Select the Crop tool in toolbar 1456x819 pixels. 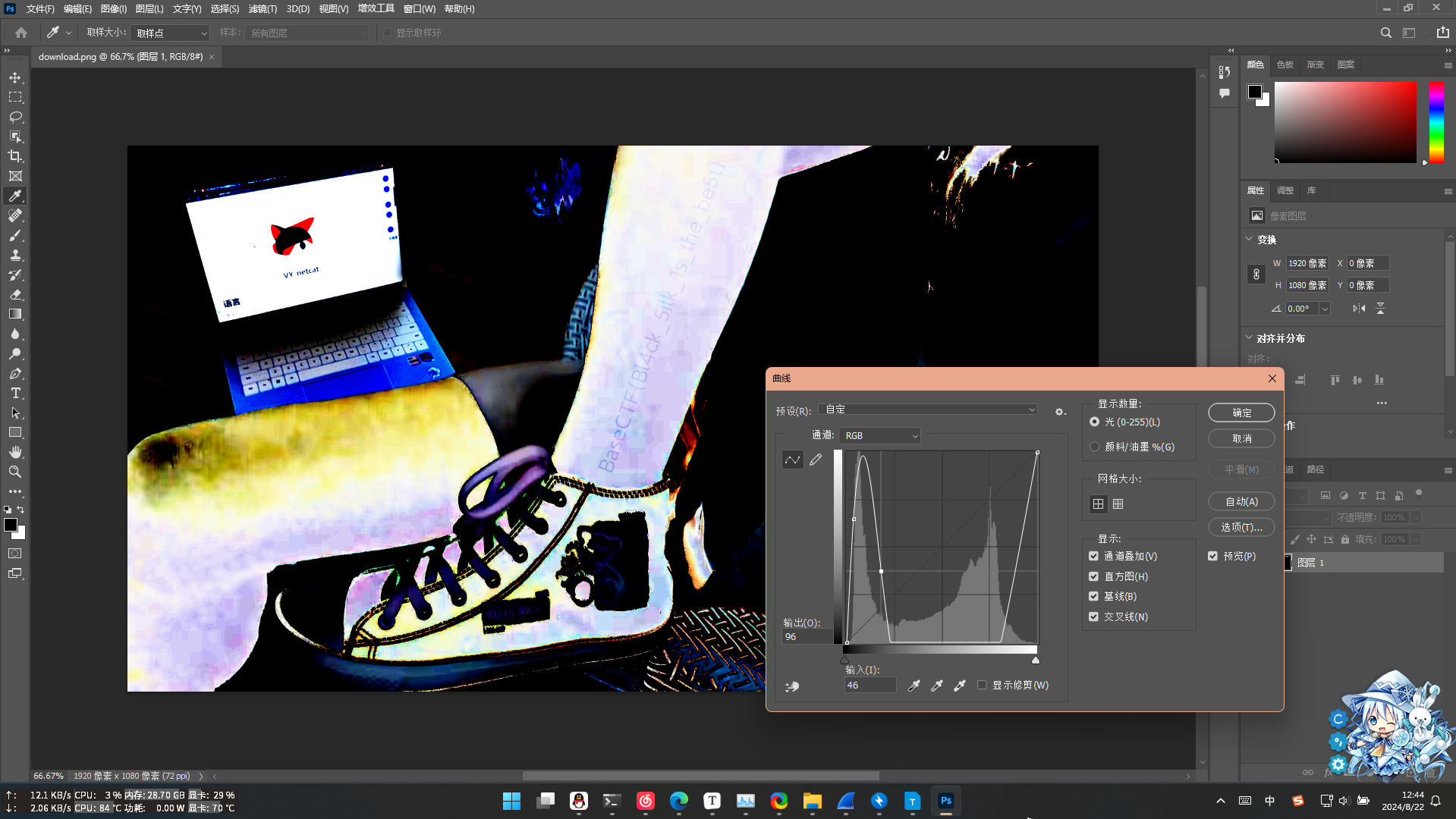coord(15,156)
